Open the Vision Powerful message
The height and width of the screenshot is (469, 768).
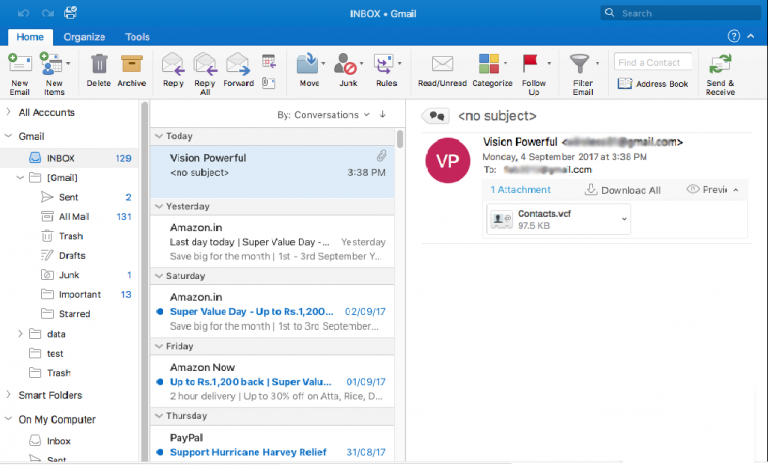point(272,171)
